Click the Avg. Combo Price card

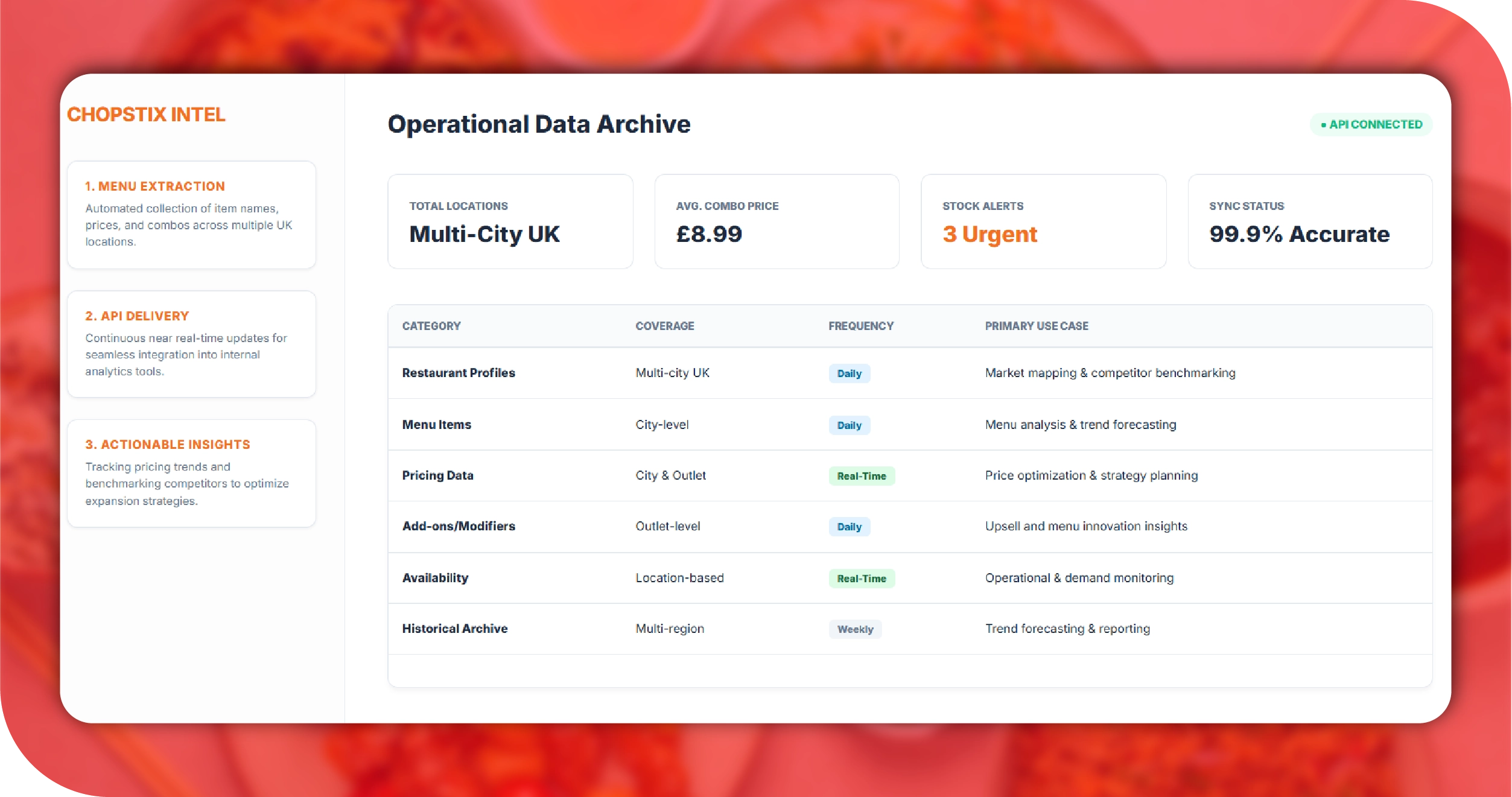click(777, 221)
